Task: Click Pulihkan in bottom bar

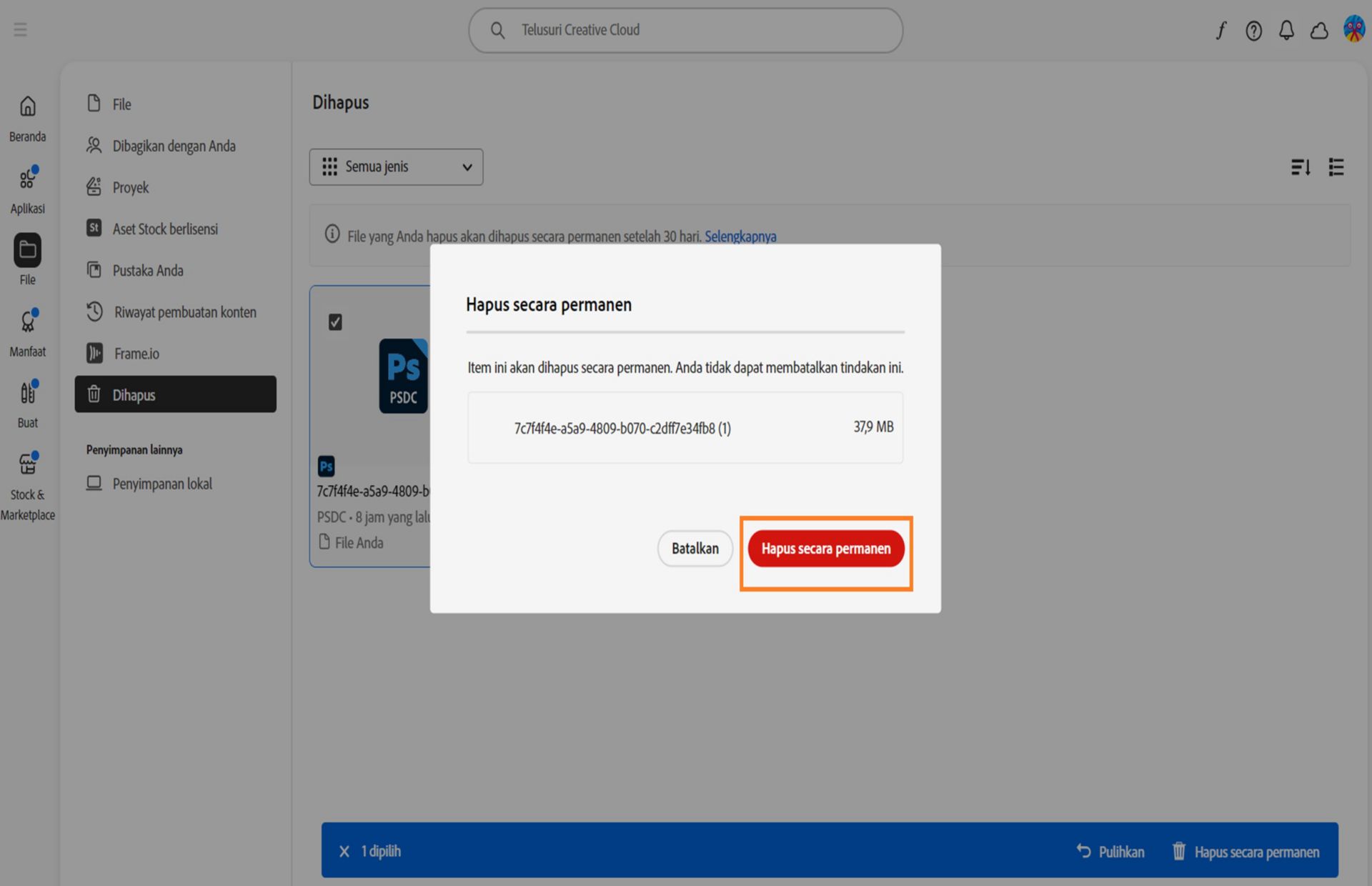Action: (x=1110, y=852)
